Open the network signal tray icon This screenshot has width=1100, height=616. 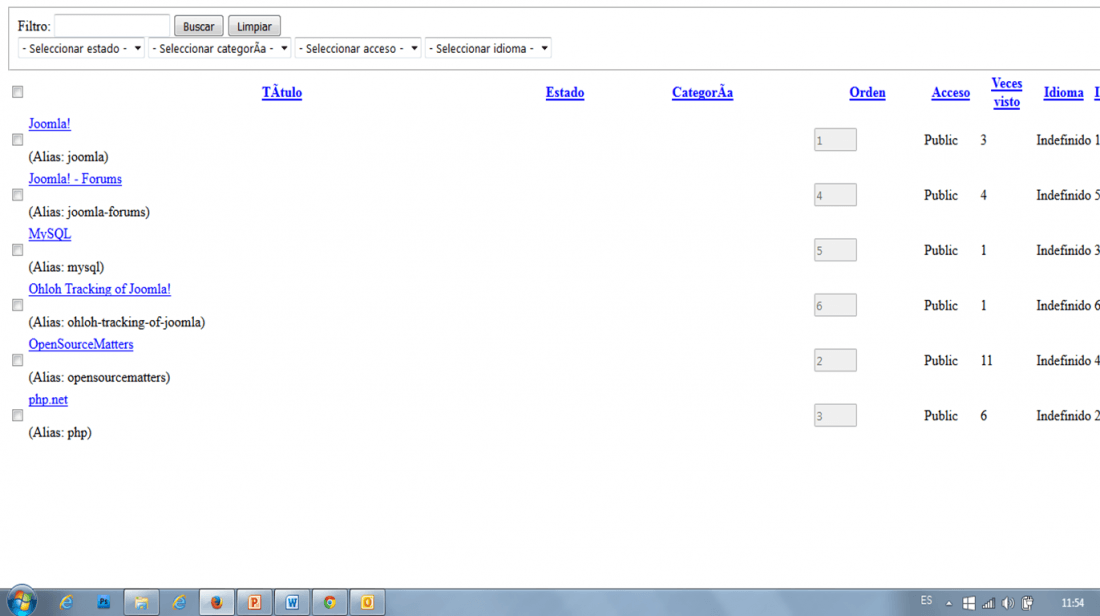(x=988, y=603)
